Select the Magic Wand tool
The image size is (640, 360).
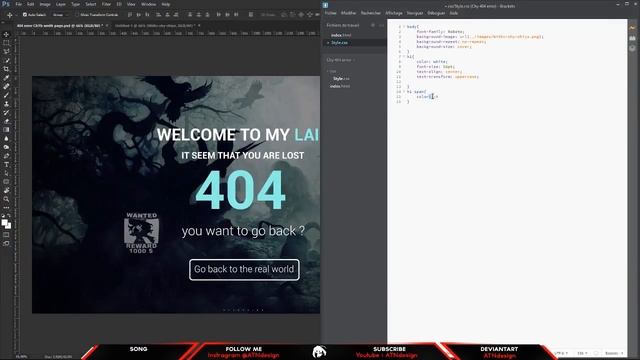[x=6, y=60]
